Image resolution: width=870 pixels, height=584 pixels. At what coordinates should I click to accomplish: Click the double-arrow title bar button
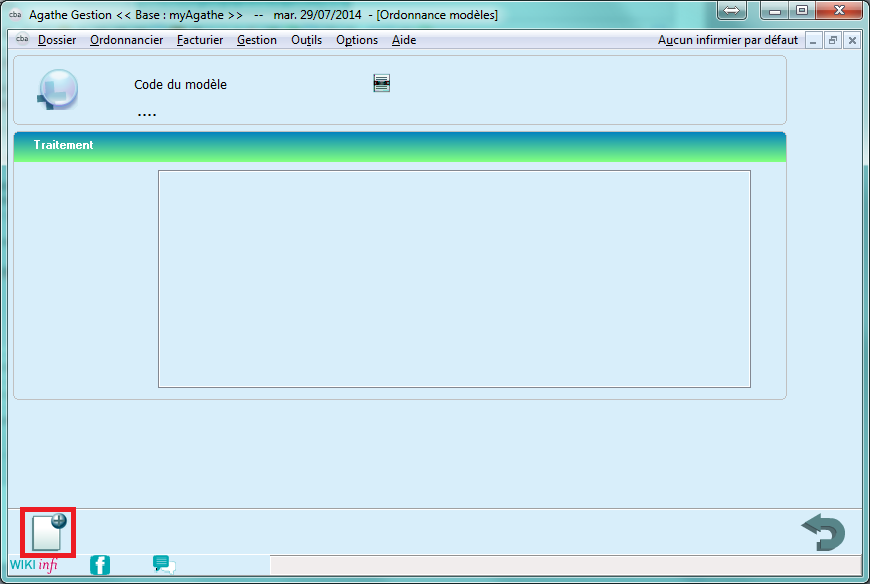(732, 10)
